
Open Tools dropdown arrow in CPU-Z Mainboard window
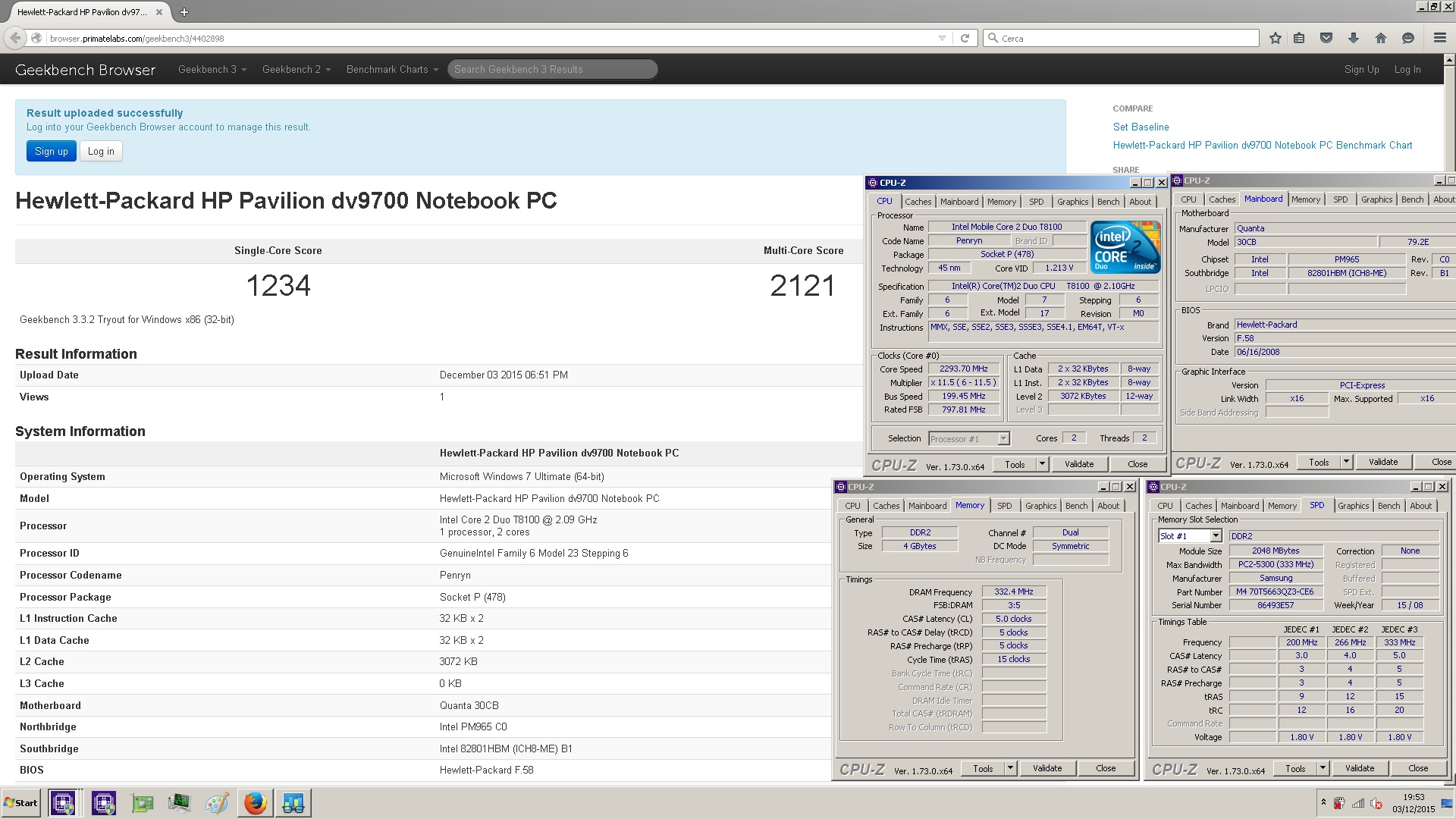(x=1346, y=462)
